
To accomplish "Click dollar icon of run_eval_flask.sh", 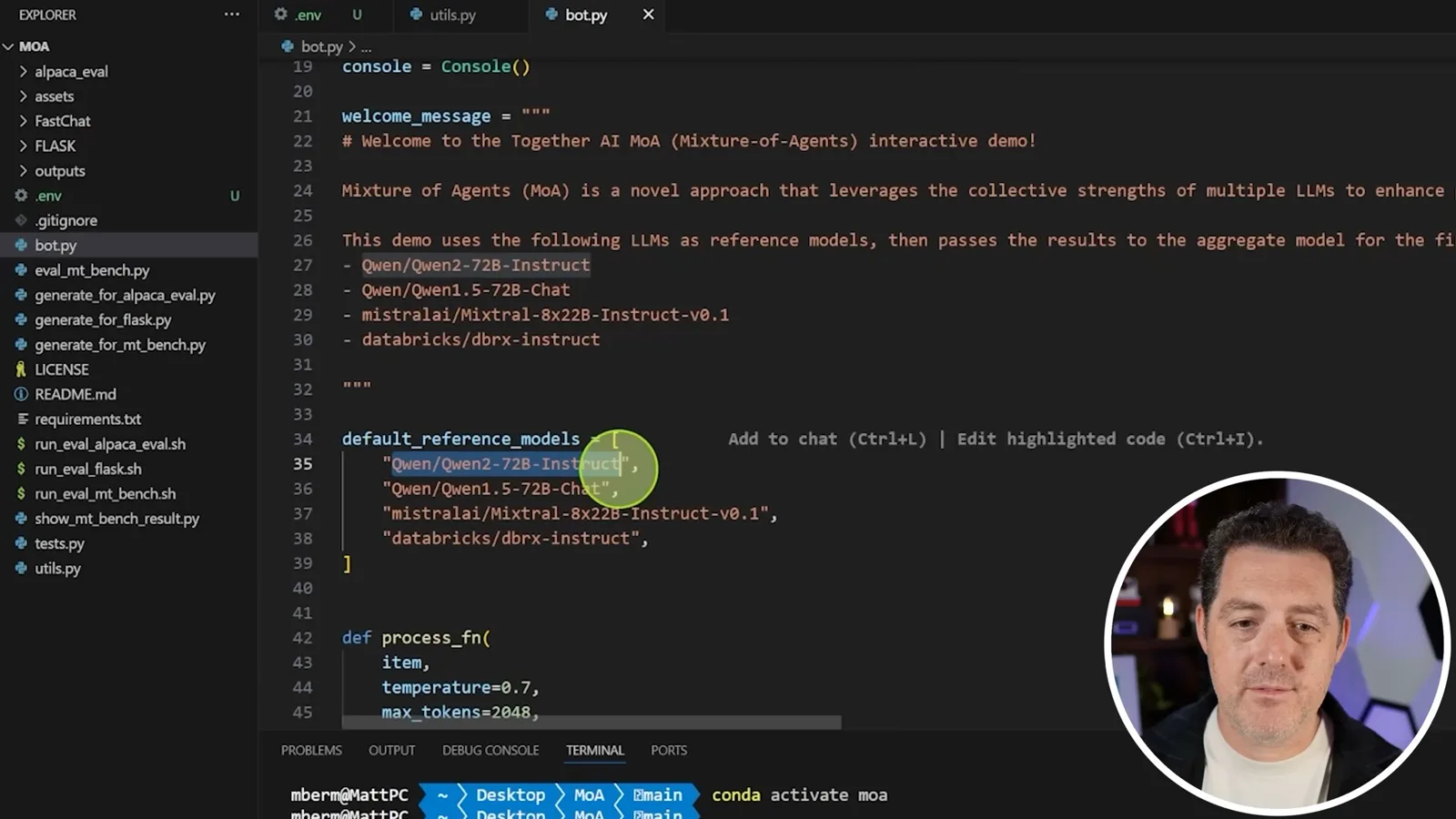I will pos(21,469).
